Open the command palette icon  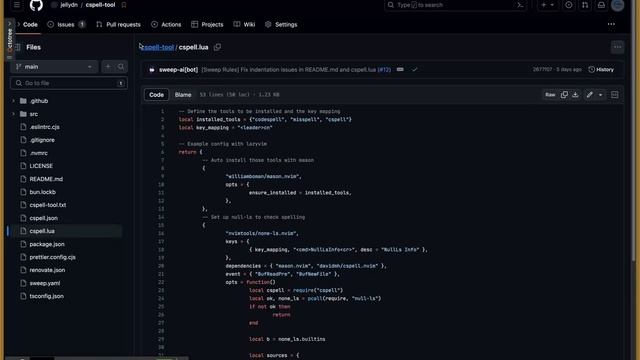click(x=520, y=5)
